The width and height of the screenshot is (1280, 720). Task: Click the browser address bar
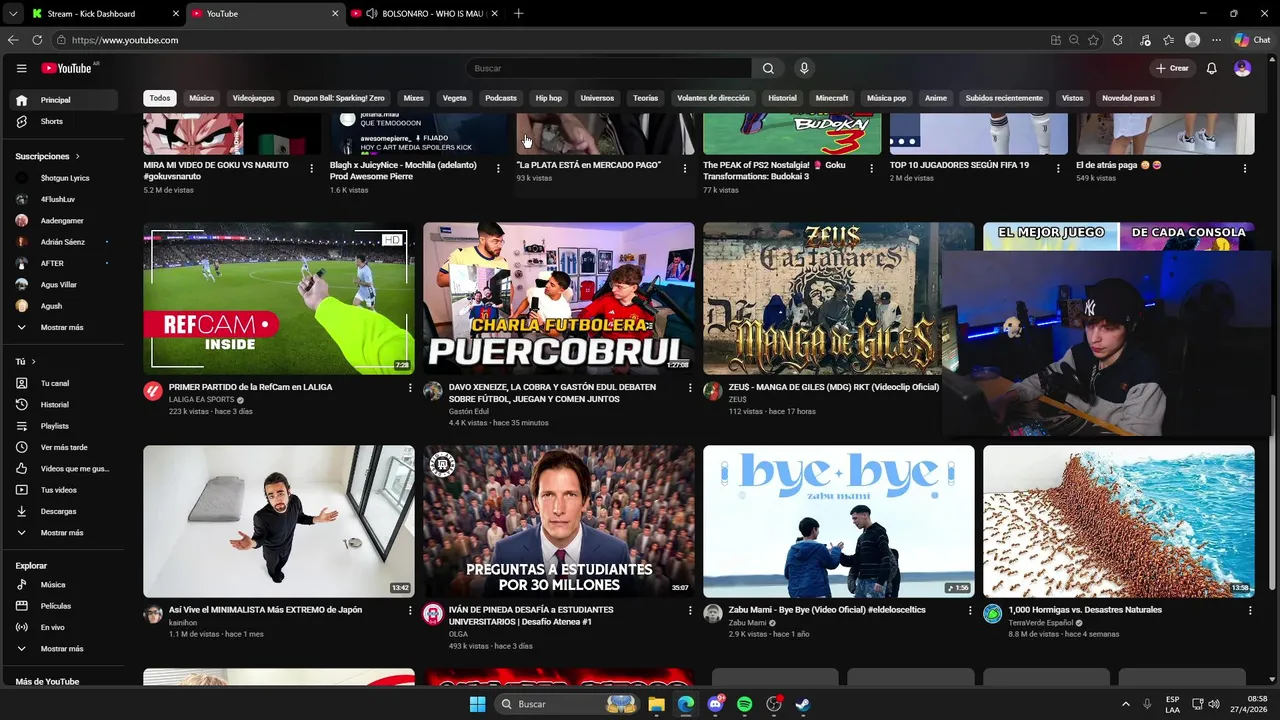coord(550,40)
